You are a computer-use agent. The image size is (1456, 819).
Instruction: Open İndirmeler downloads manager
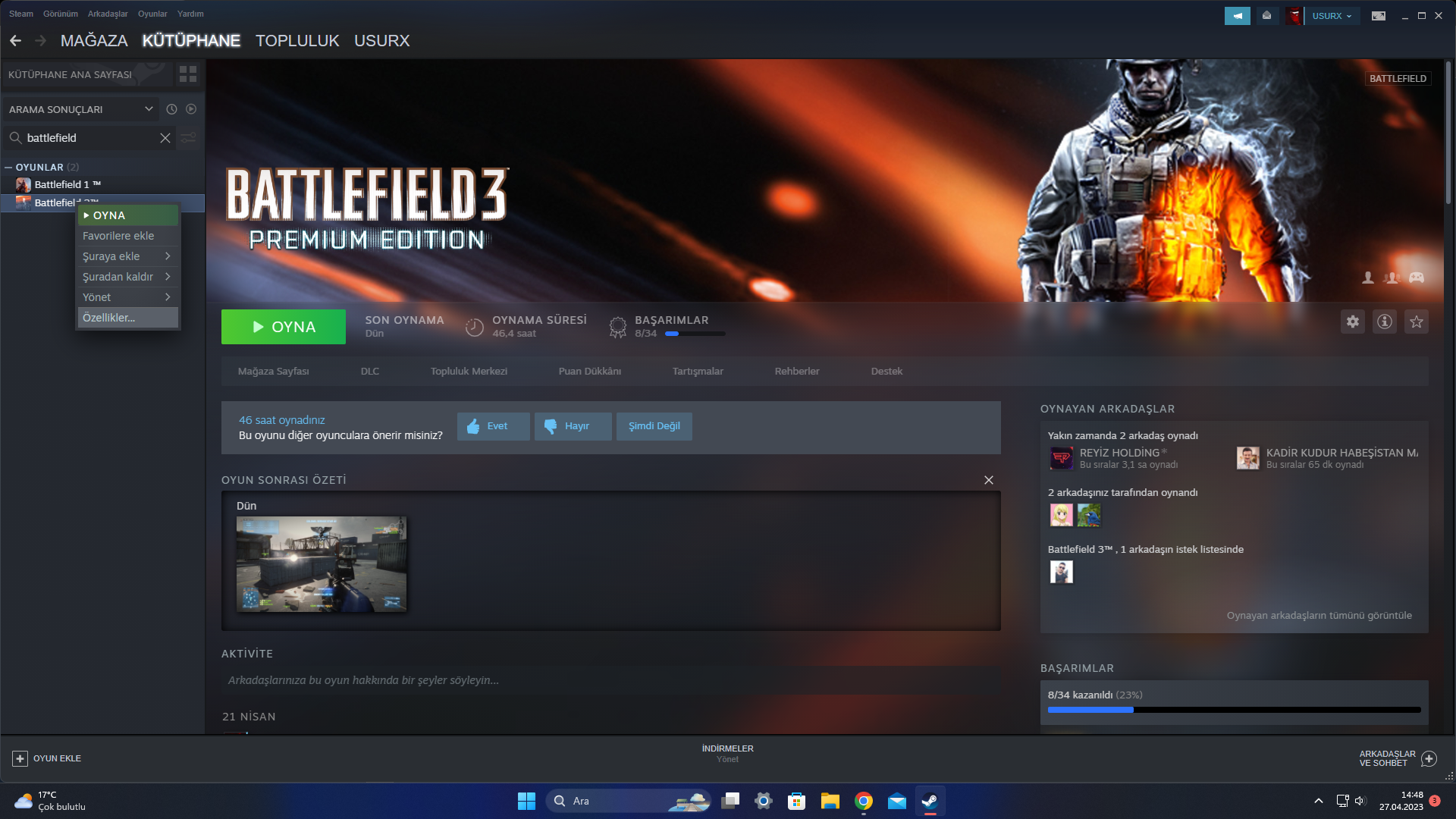pos(727,753)
